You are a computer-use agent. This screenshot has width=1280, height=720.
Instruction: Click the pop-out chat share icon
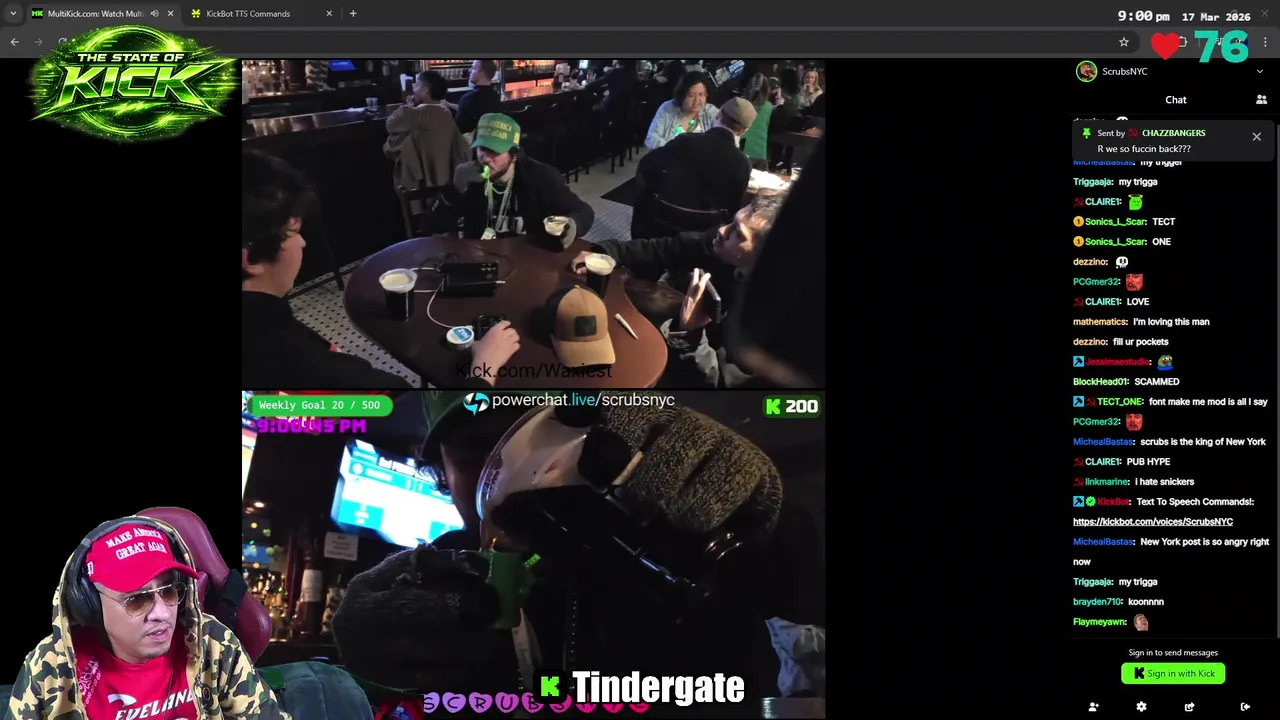[1189, 707]
